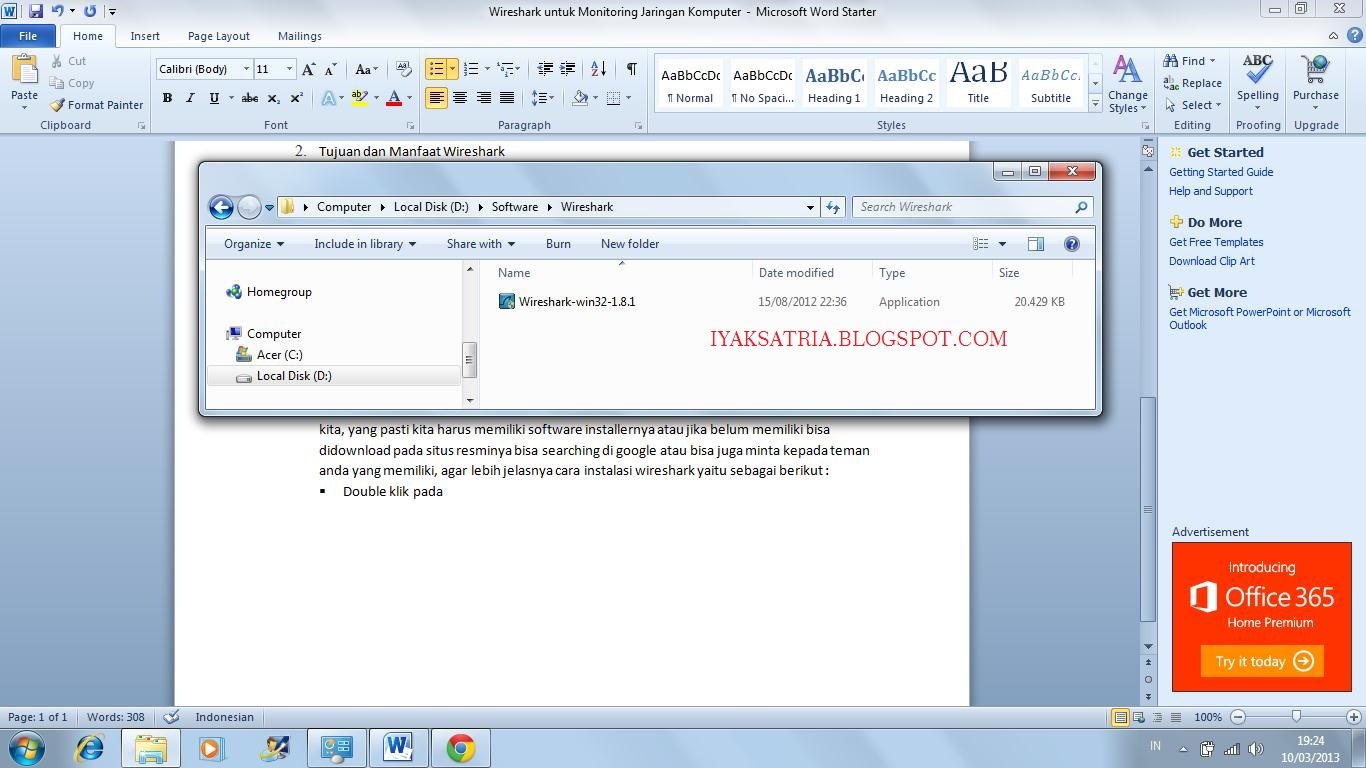Viewport: 1366px width, 768px height.
Task: Click Replace in Editing group
Action: point(1192,83)
